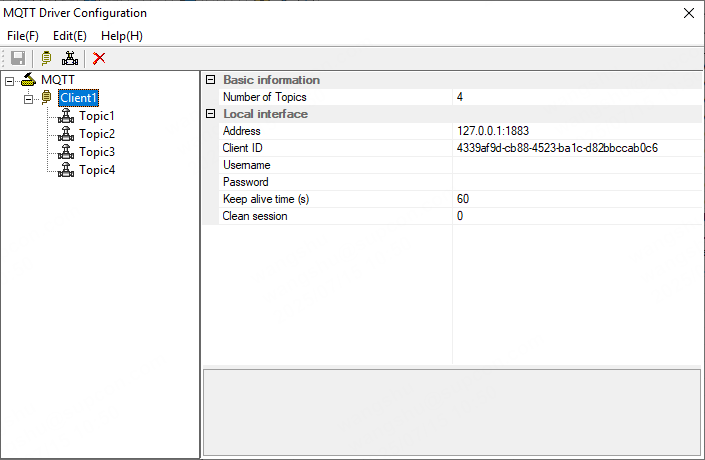Click the empty Username value field

click(577, 165)
